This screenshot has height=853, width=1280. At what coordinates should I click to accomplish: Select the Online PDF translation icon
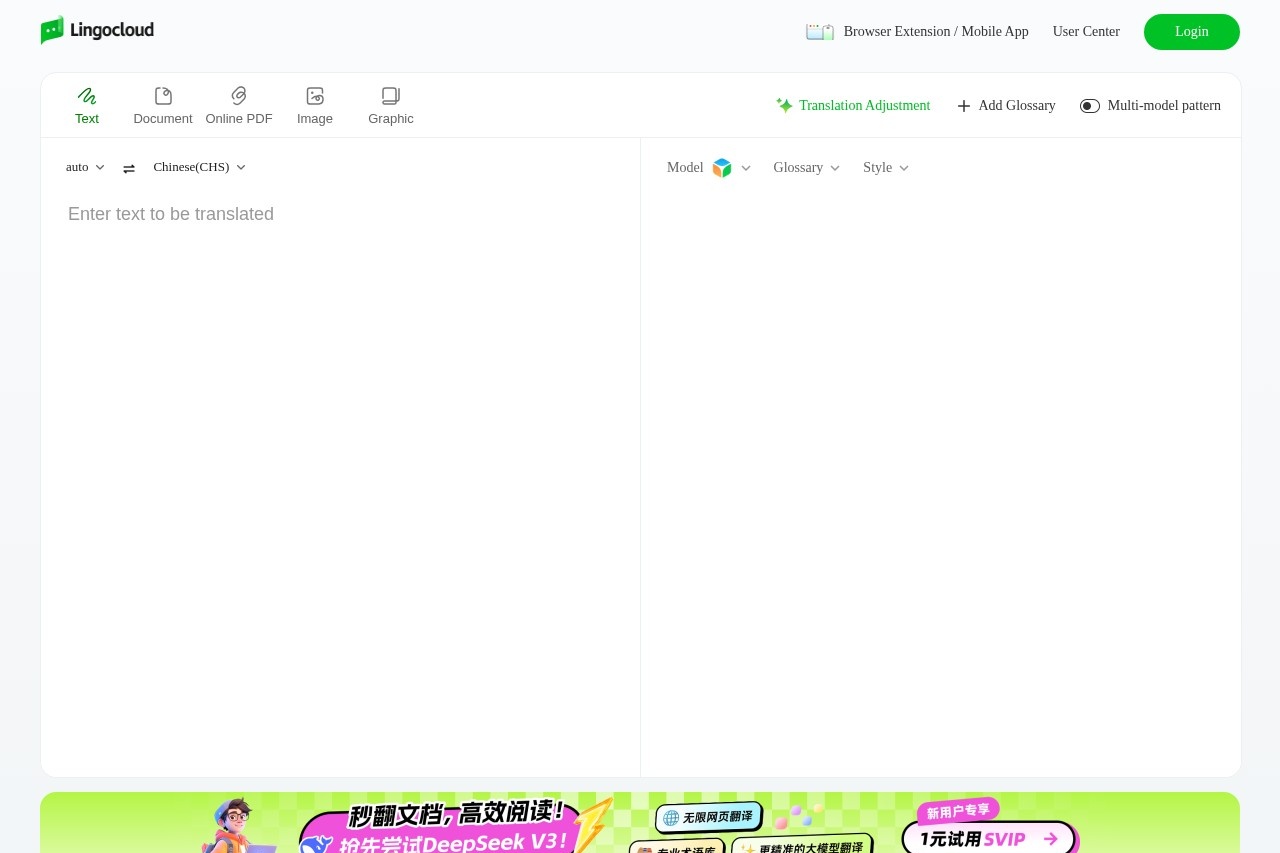(x=238, y=96)
